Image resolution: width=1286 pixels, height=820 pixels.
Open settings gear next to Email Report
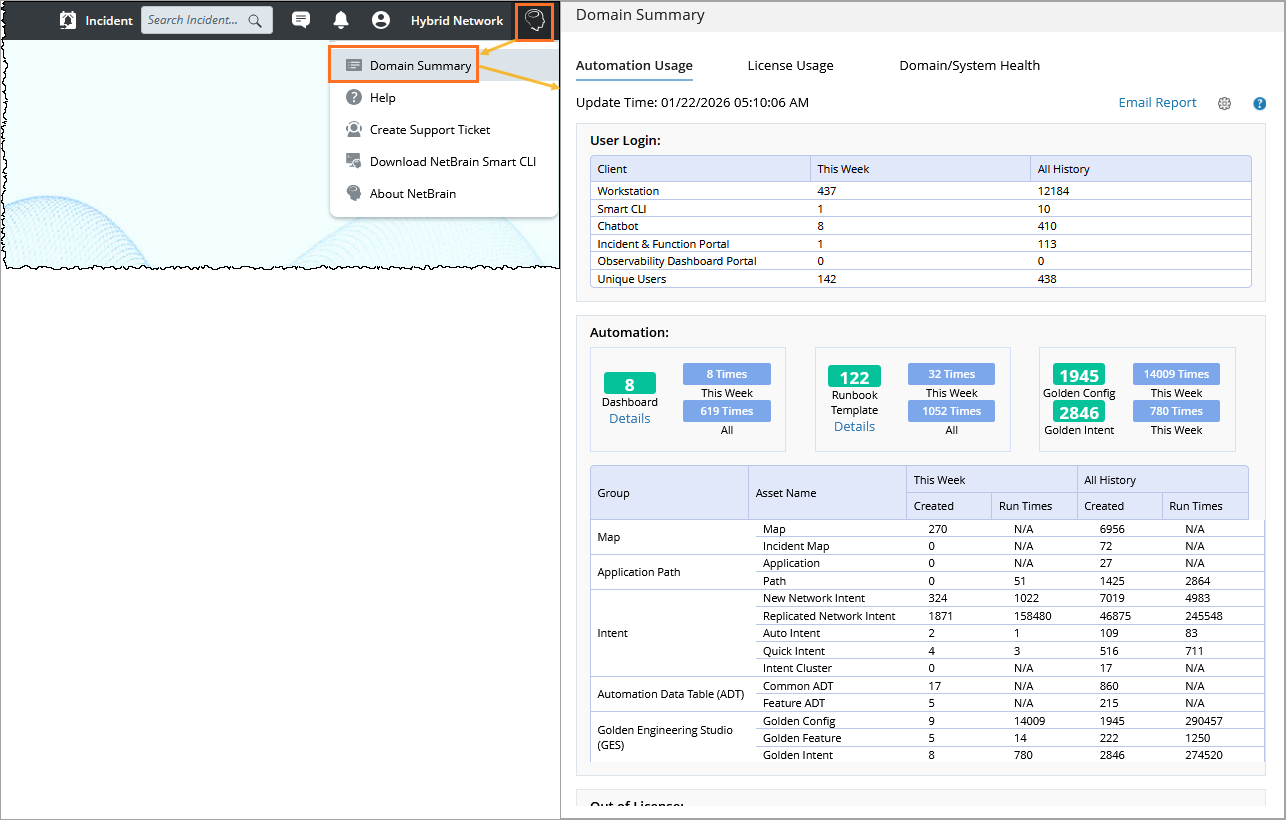tap(1224, 103)
